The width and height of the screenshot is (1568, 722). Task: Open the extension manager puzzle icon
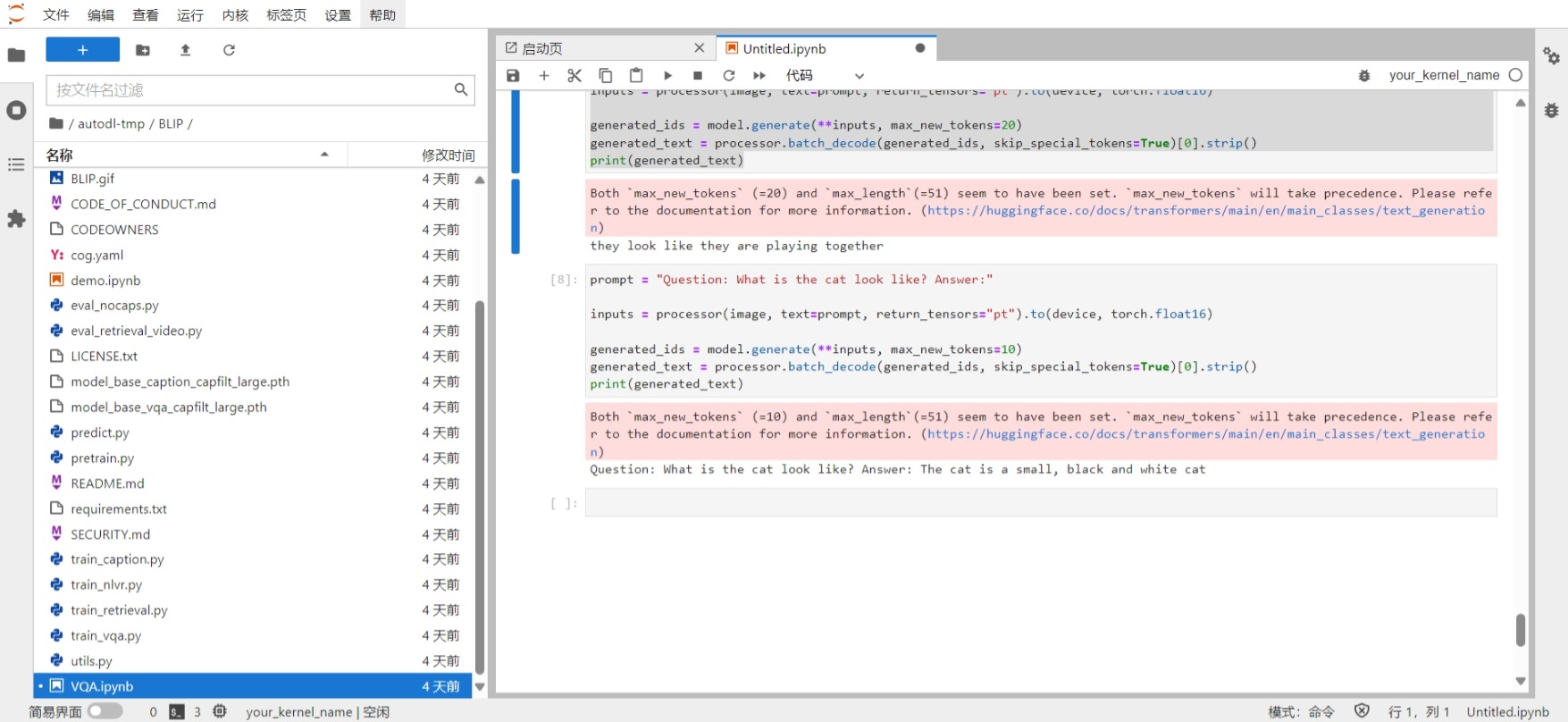coord(16,219)
